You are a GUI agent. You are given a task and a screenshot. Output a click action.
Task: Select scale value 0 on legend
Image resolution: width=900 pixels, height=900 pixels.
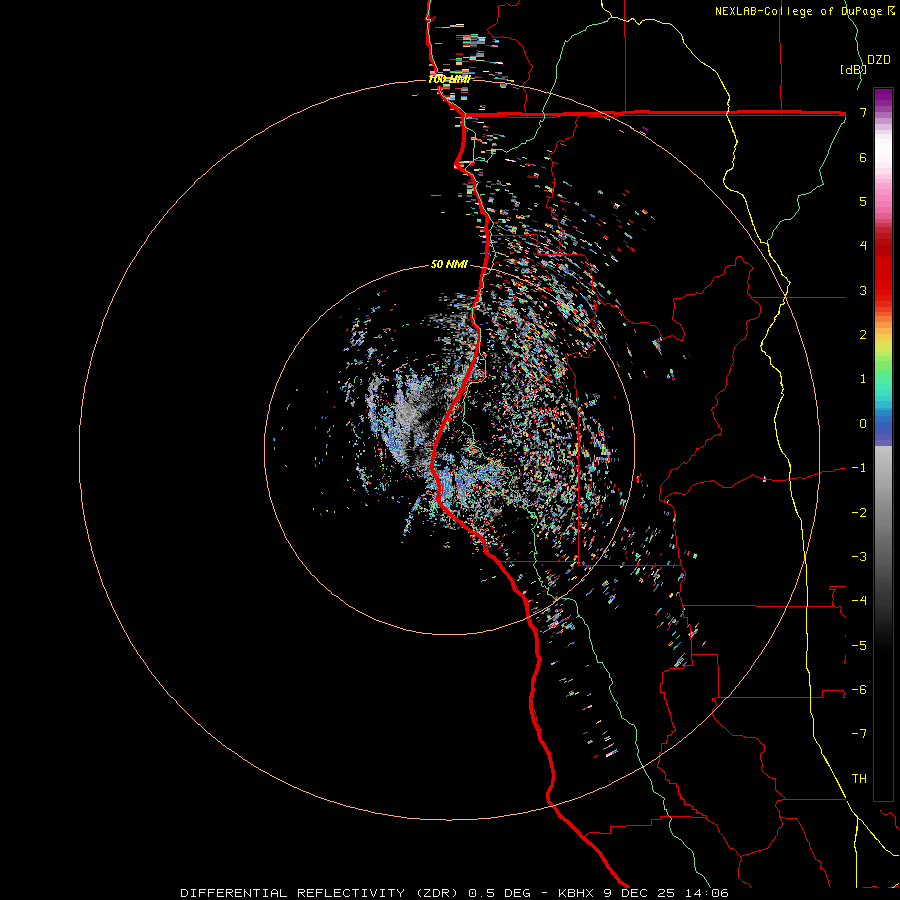click(x=863, y=424)
